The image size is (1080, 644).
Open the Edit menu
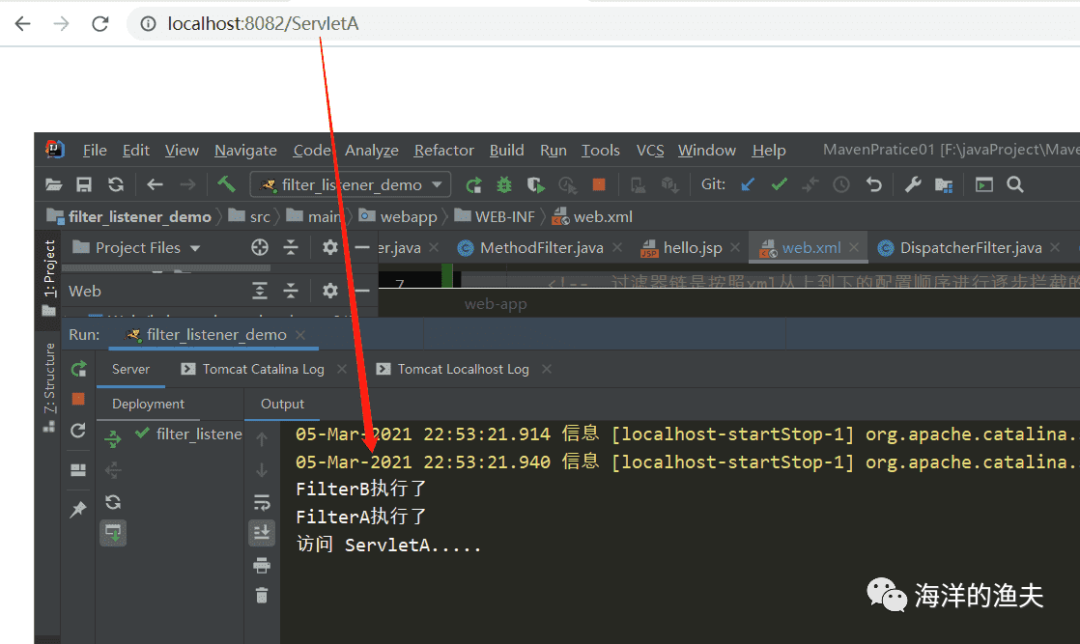click(x=136, y=150)
